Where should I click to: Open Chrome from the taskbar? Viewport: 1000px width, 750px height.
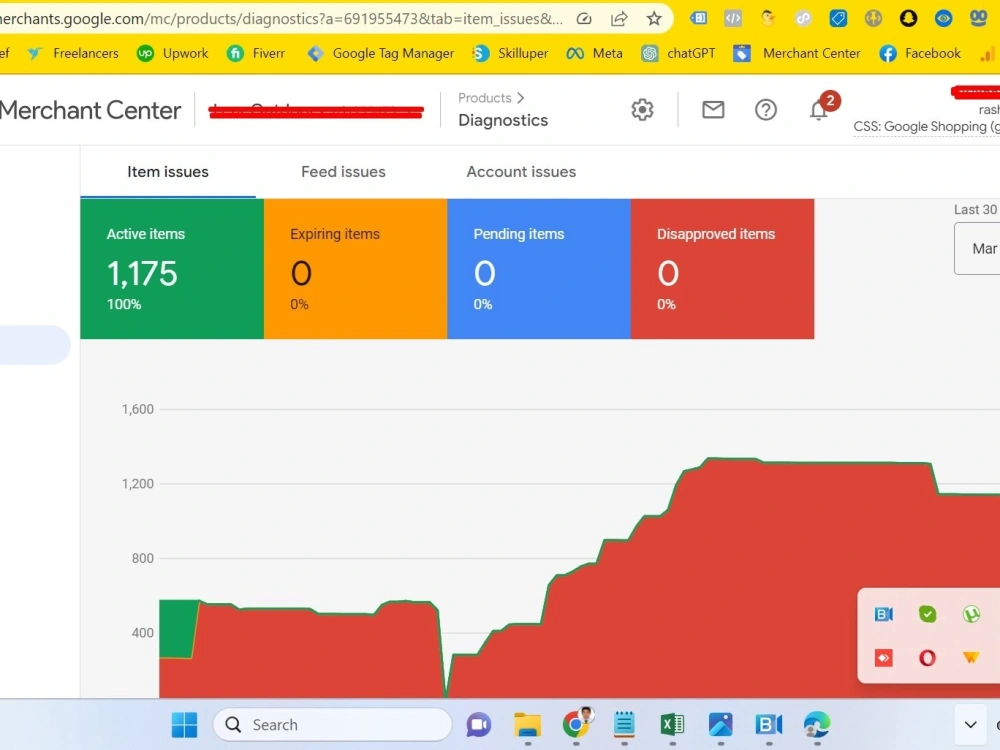577,723
